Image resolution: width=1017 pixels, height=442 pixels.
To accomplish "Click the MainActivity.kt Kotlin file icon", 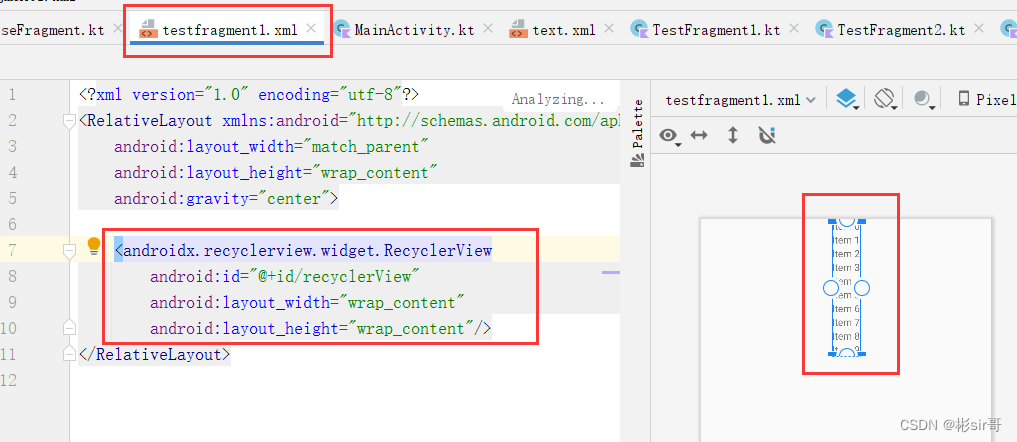I will pyautogui.click(x=342, y=29).
